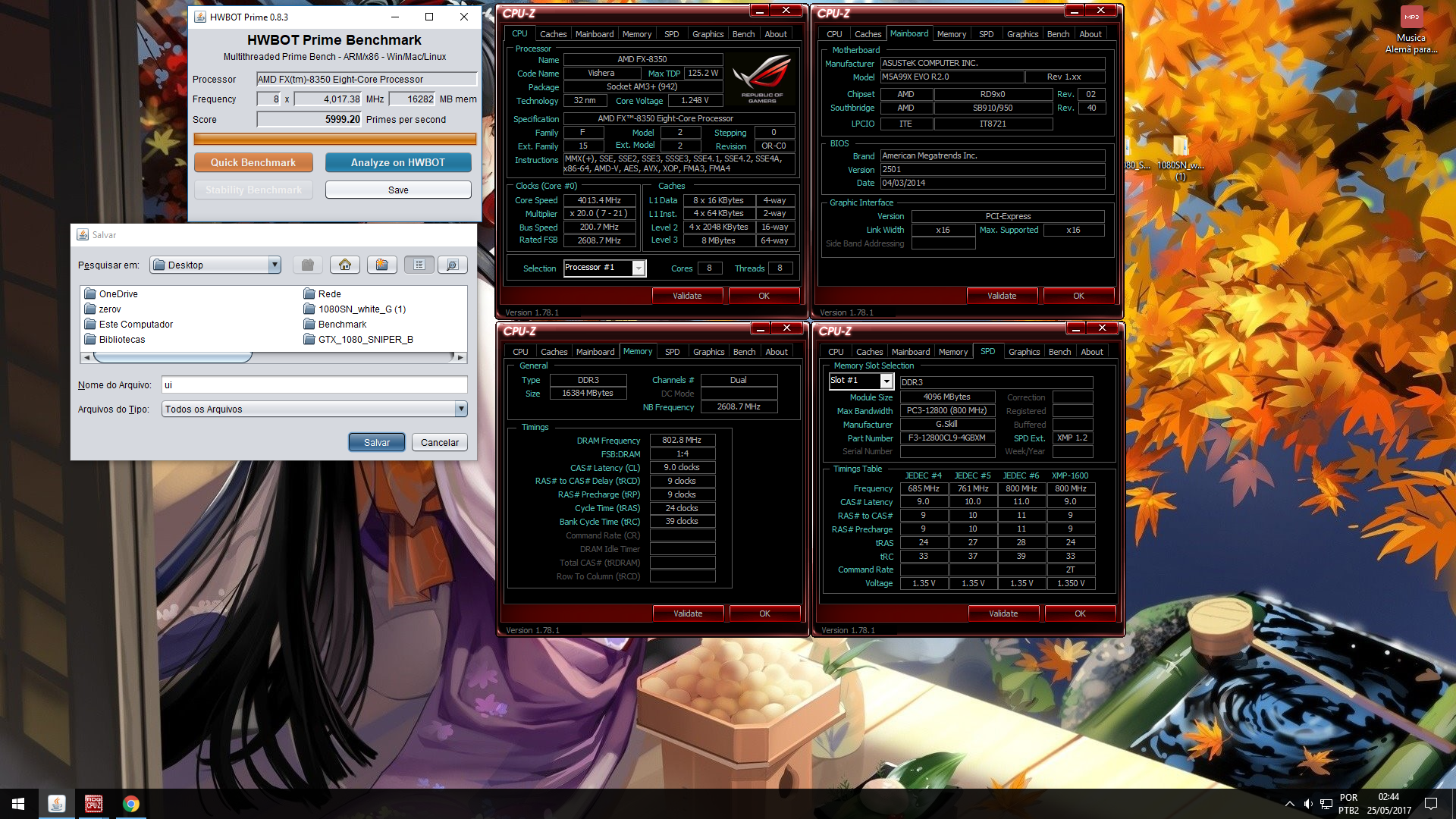Click the Nome do Arquivo input field
The height and width of the screenshot is (819, 1456).
point(314,385)
